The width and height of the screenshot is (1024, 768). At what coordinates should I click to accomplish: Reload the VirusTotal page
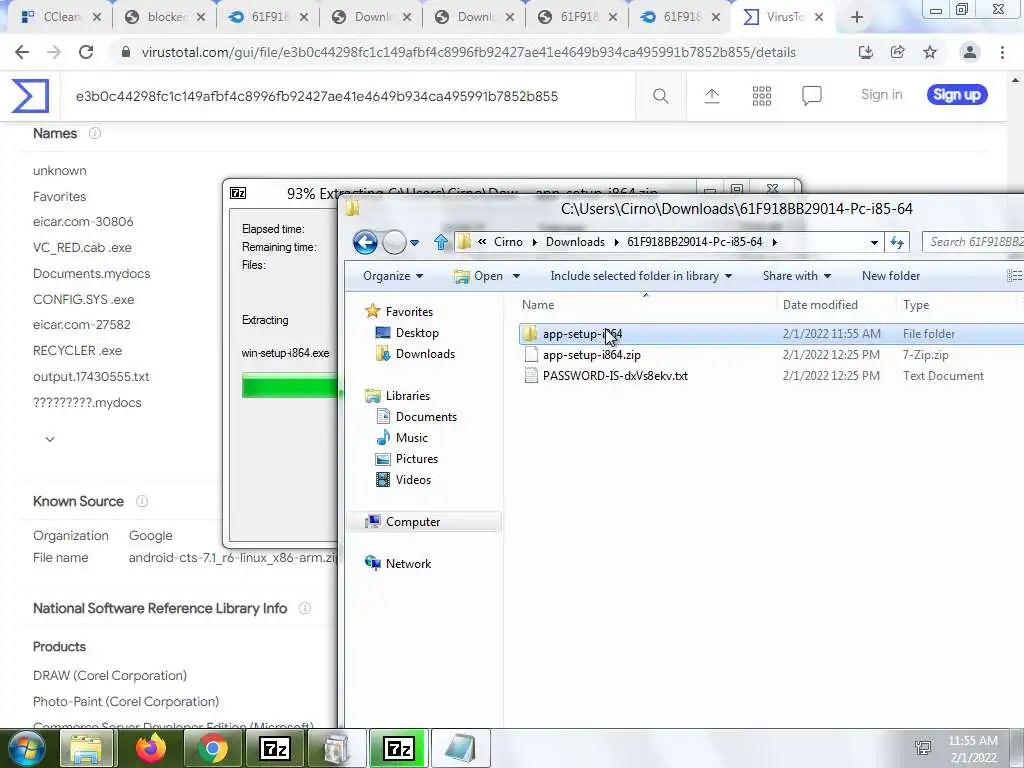tap(86, 52)
